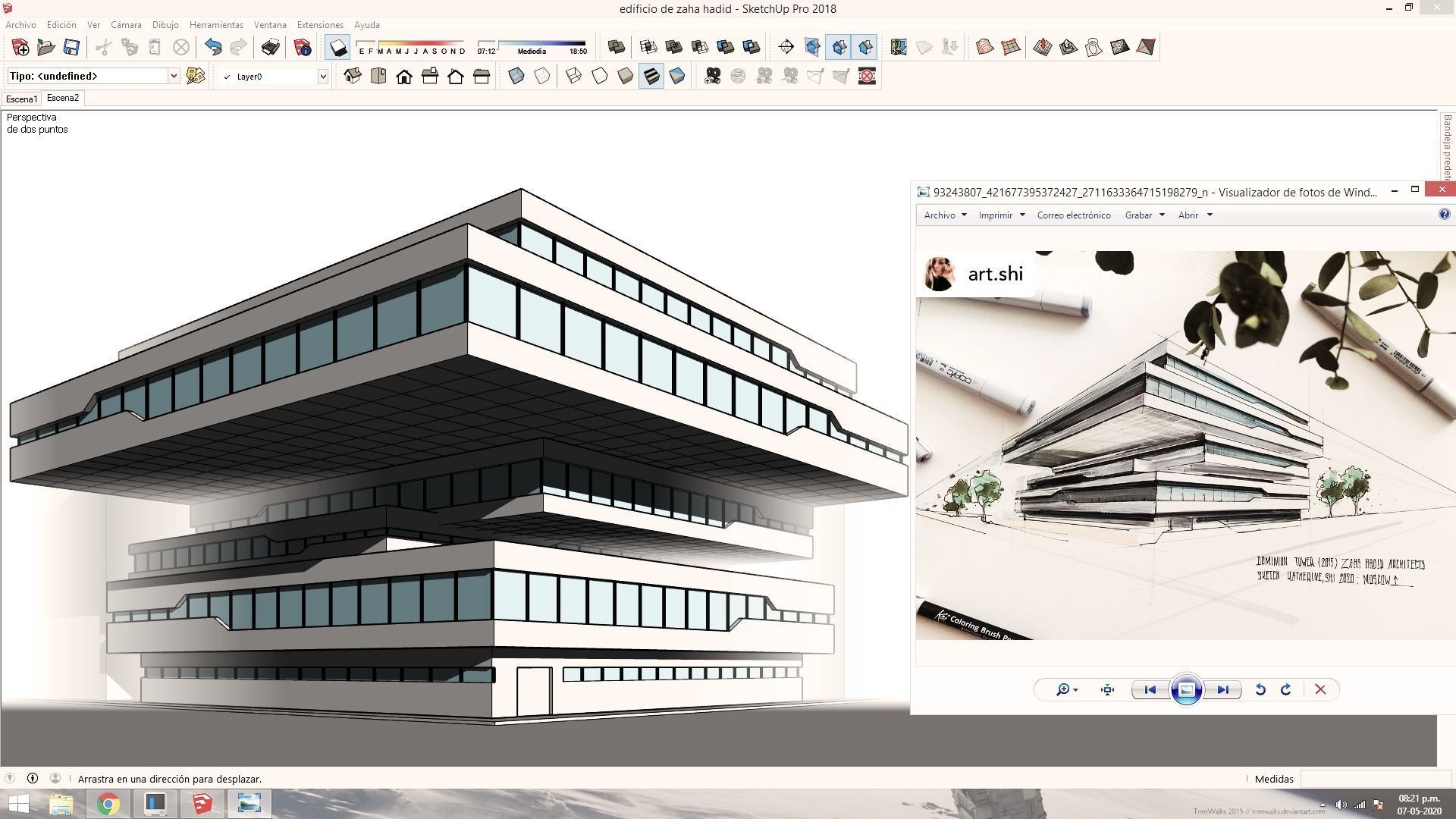Screen dimensions: 1456x819
Task: Open Imprimir dropdown in photo viewer
Action: point(1001,215)
